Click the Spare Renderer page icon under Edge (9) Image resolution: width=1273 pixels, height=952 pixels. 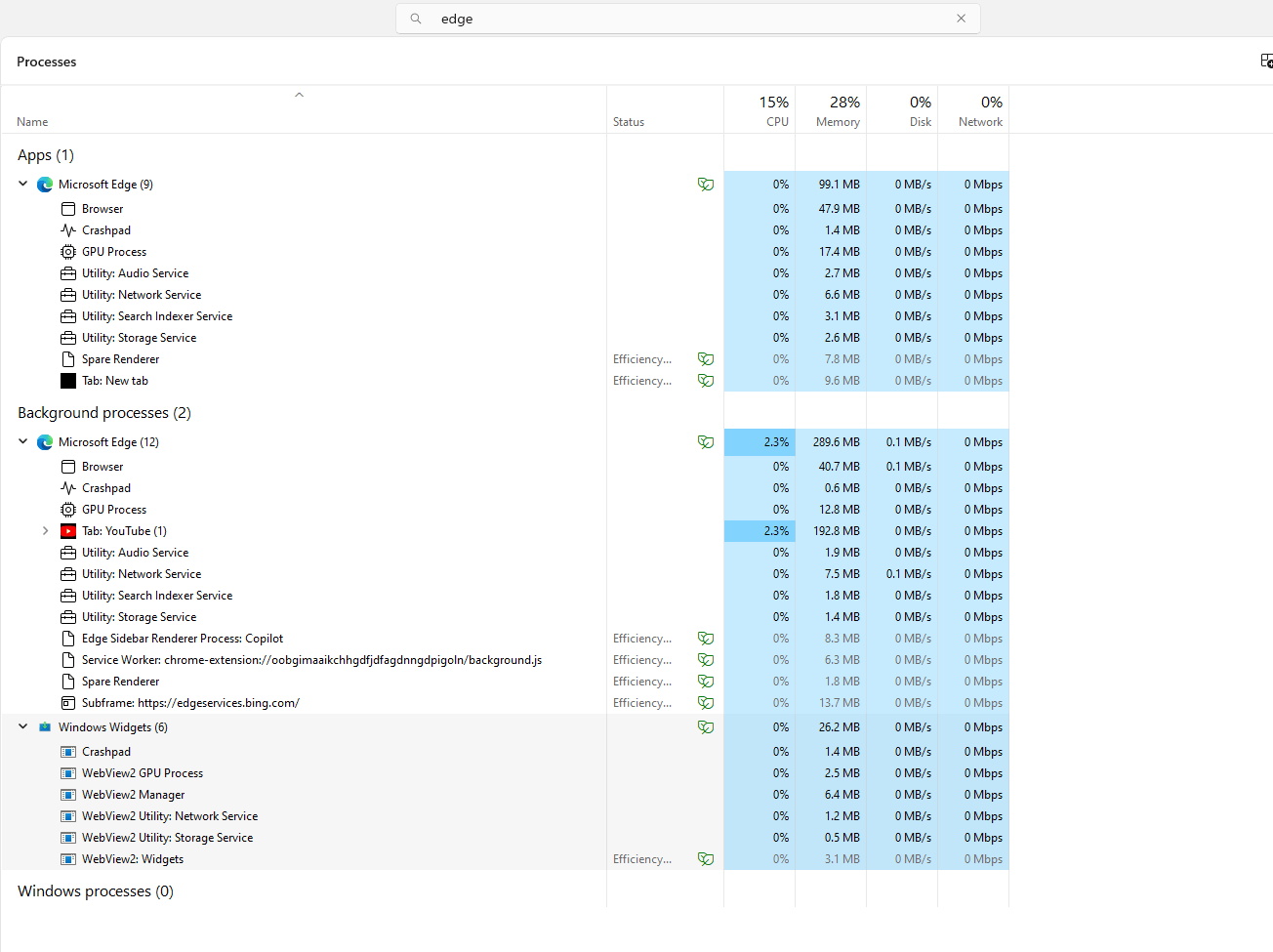point(68,359)
